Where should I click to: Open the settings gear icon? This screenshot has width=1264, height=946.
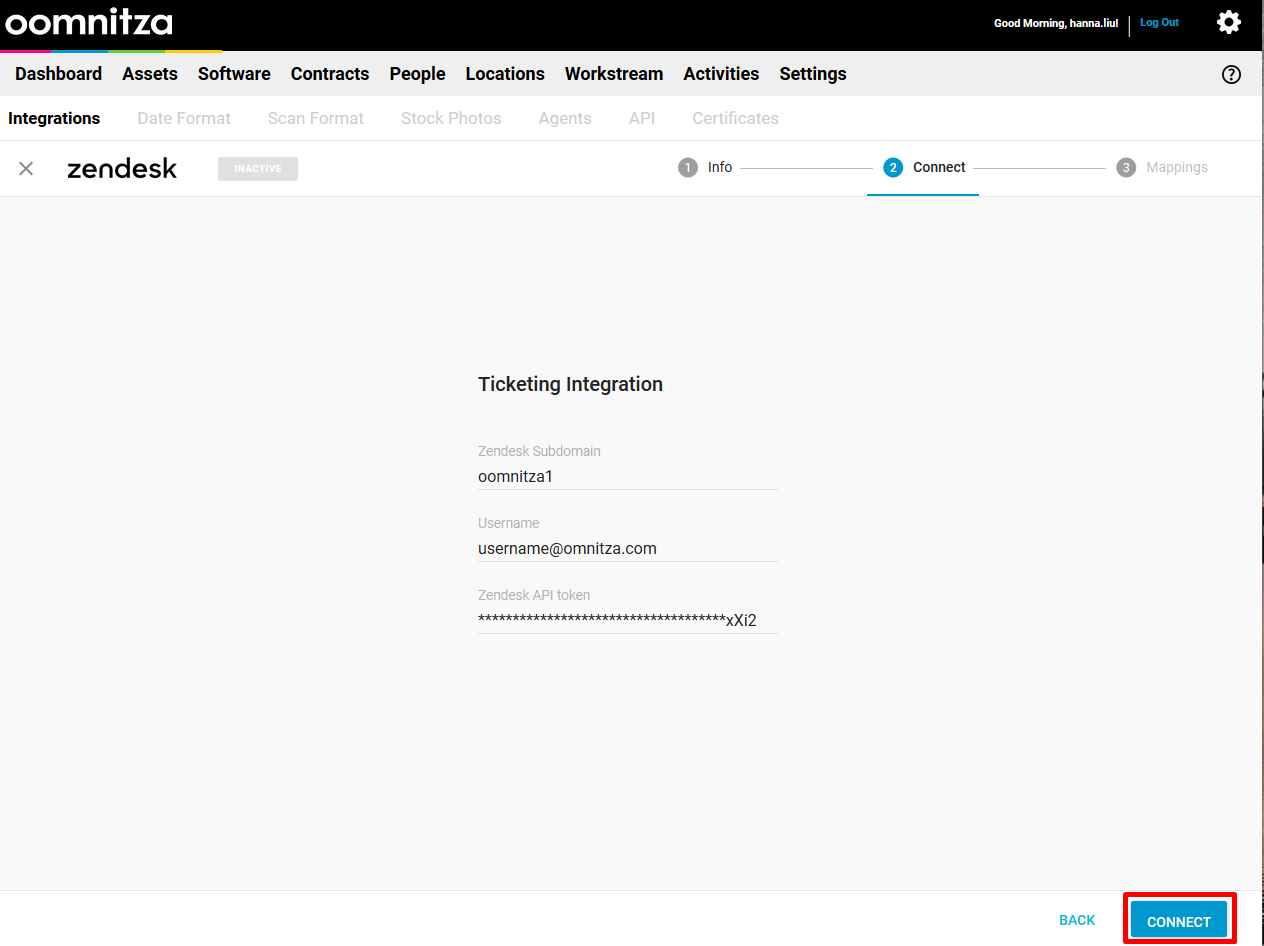click(1228, 22)
